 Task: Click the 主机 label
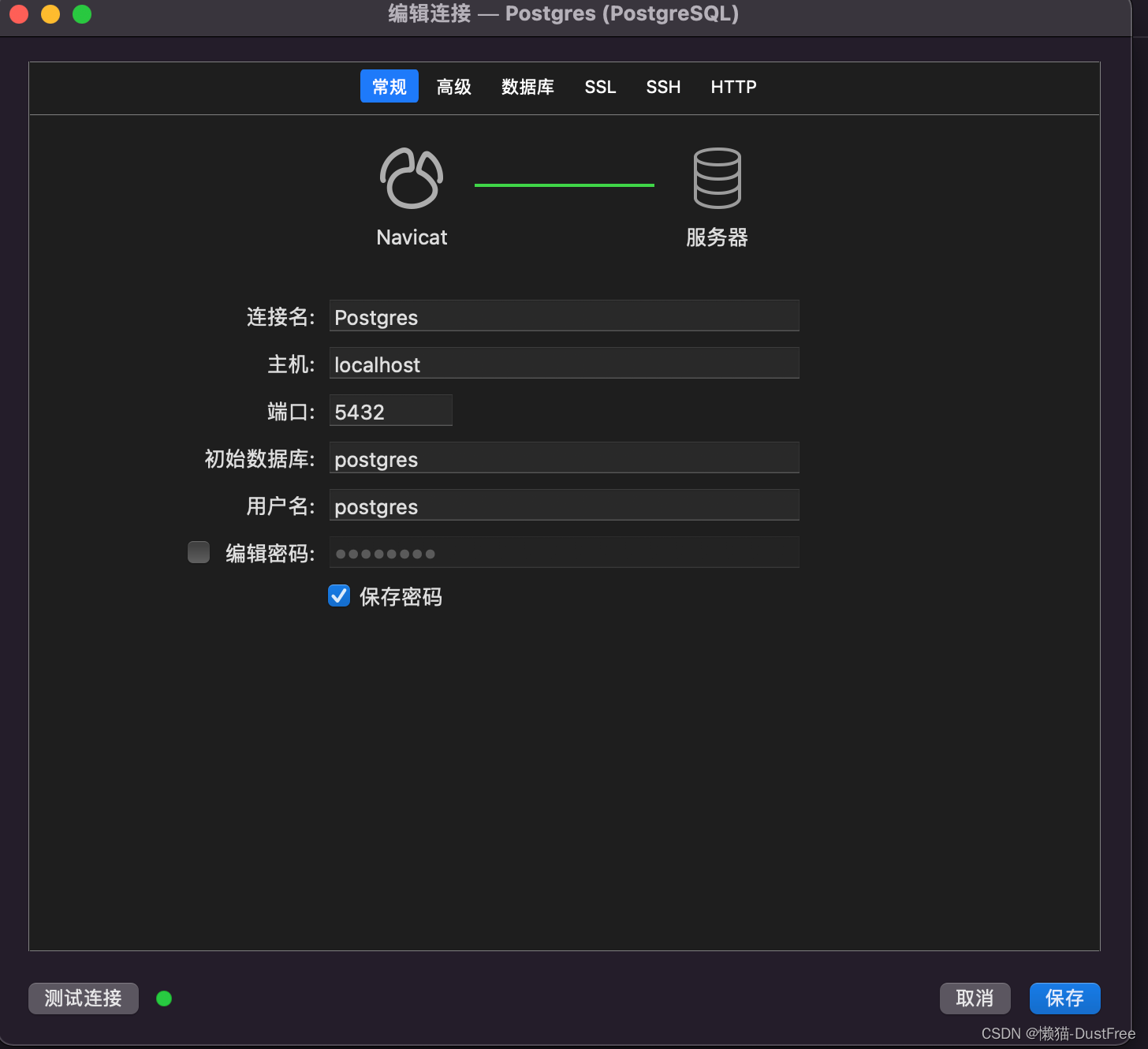(x=291, y=364)
